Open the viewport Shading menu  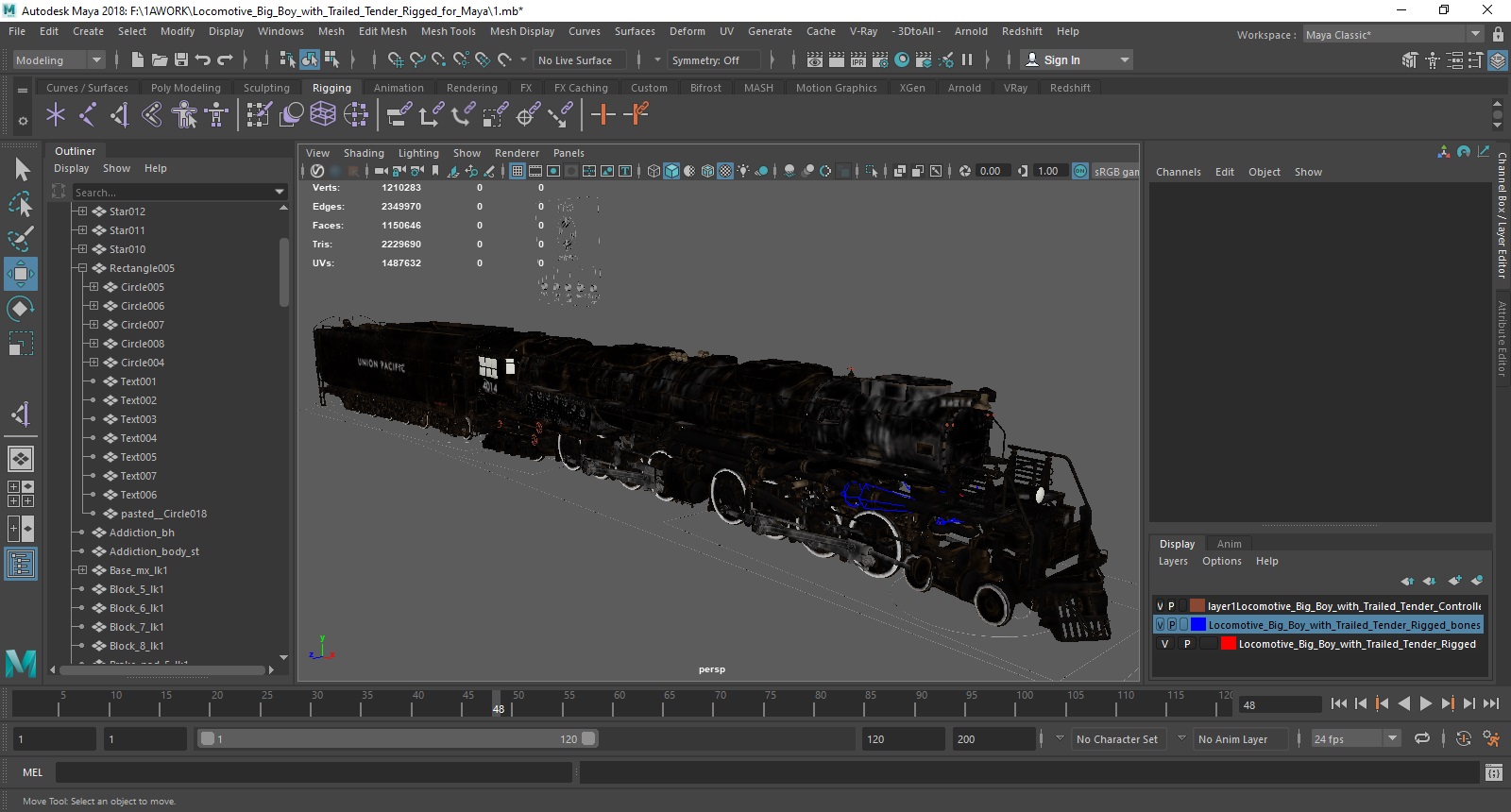pyautogui.click(x=364, y=153)
